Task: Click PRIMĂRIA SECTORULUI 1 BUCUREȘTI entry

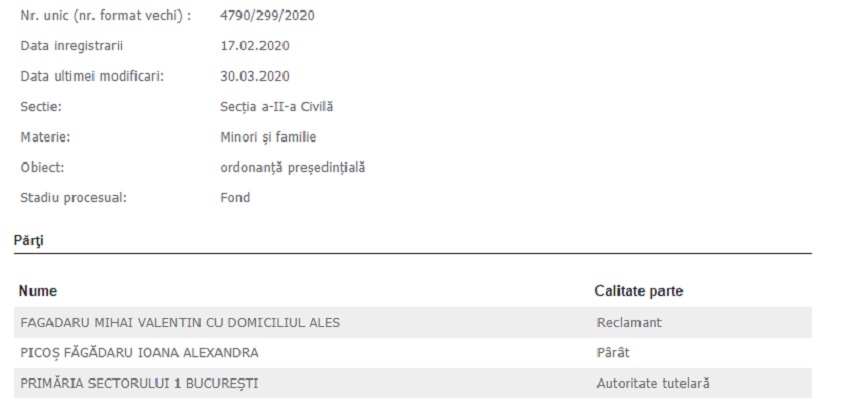Action: click(x=140, y=383)
